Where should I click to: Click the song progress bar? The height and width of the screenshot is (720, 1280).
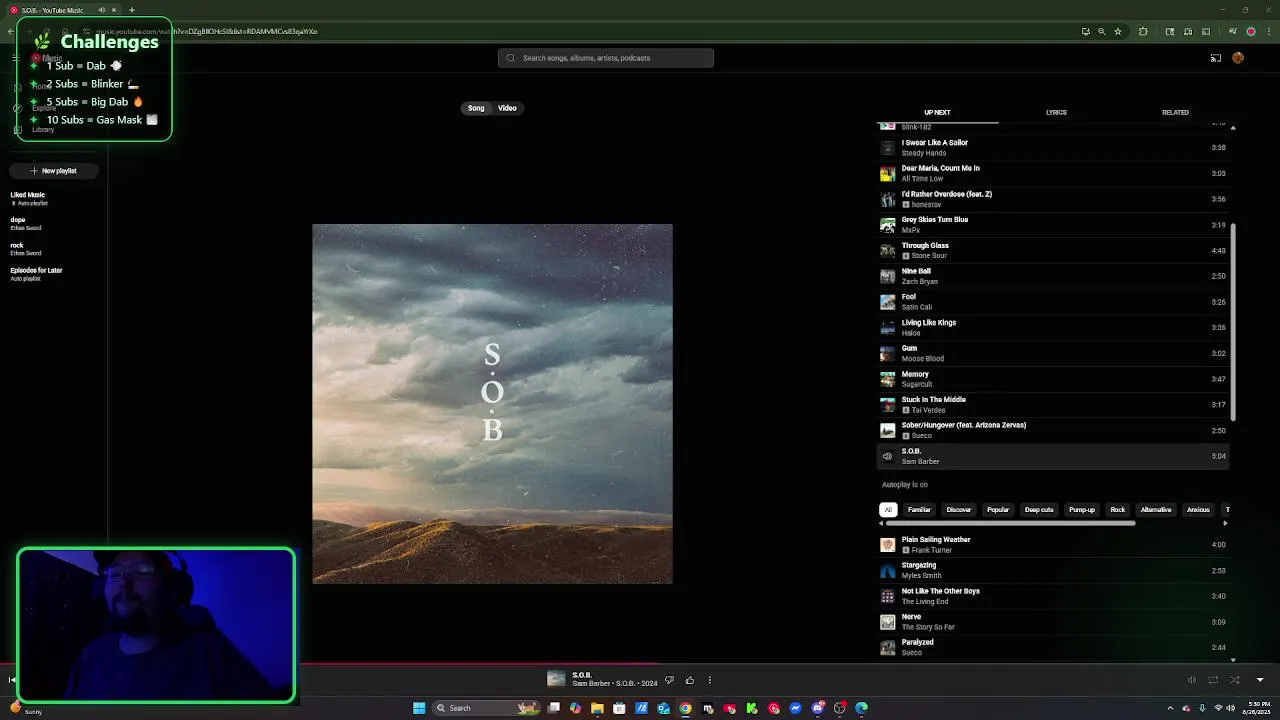(640, 663)
